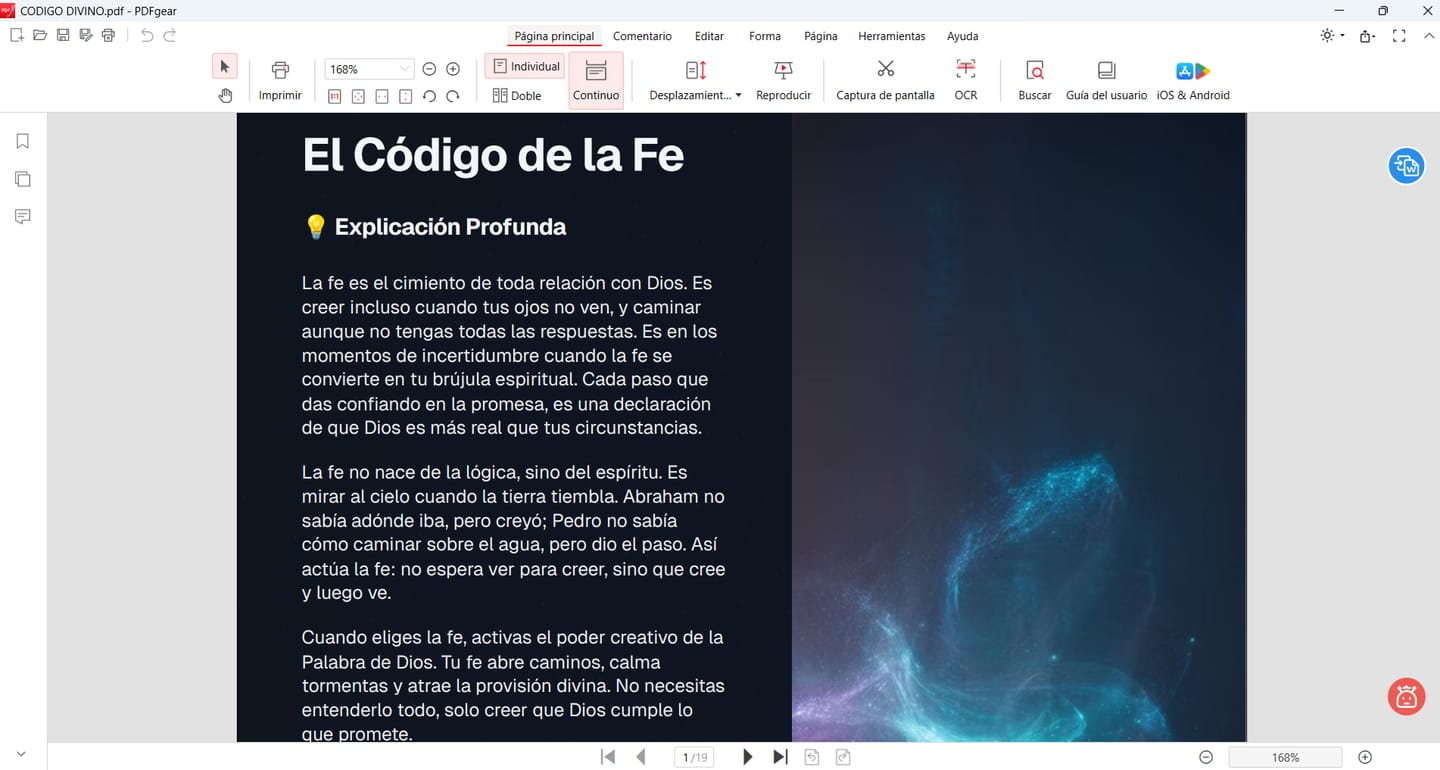Rotate page clockwise in the ribbon
Viewport: 1440px width, 770px height.
(452, 96)
